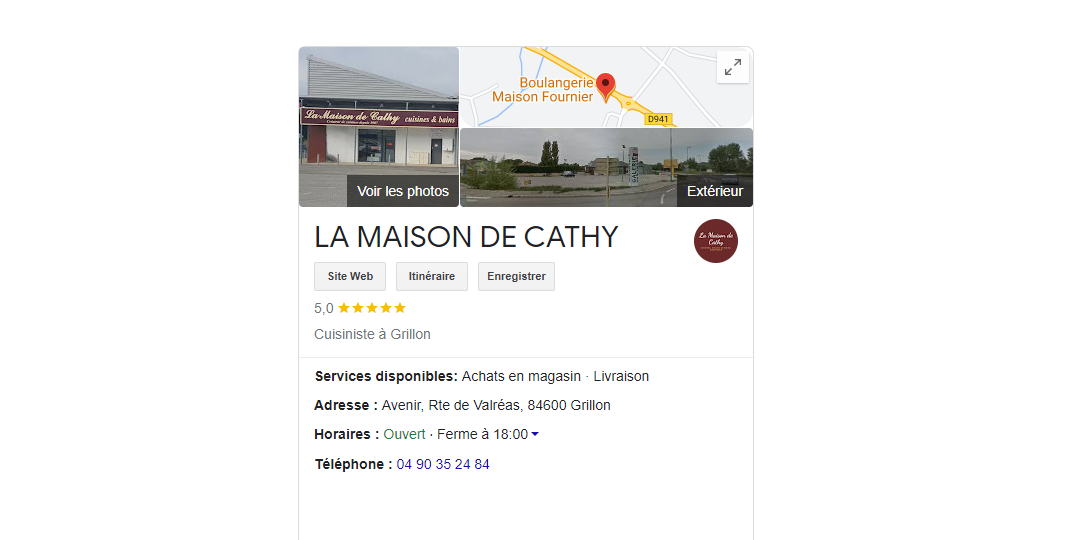Call the phone number 04 90 35 24 84
The image size is (1080, 540).
pos(443,464)
